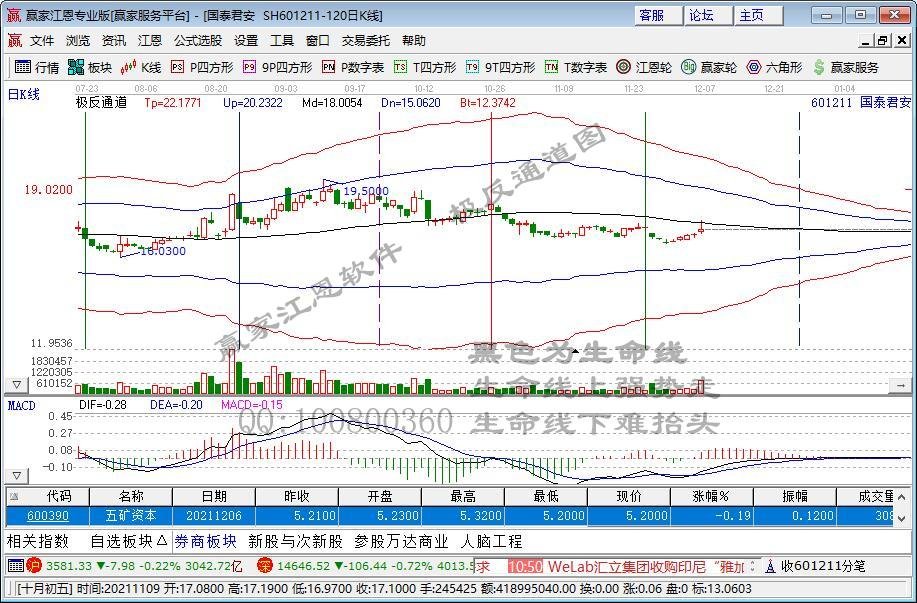917x603 pixels.
Task: Open the 资讯 menu
Action: [113, 40]
